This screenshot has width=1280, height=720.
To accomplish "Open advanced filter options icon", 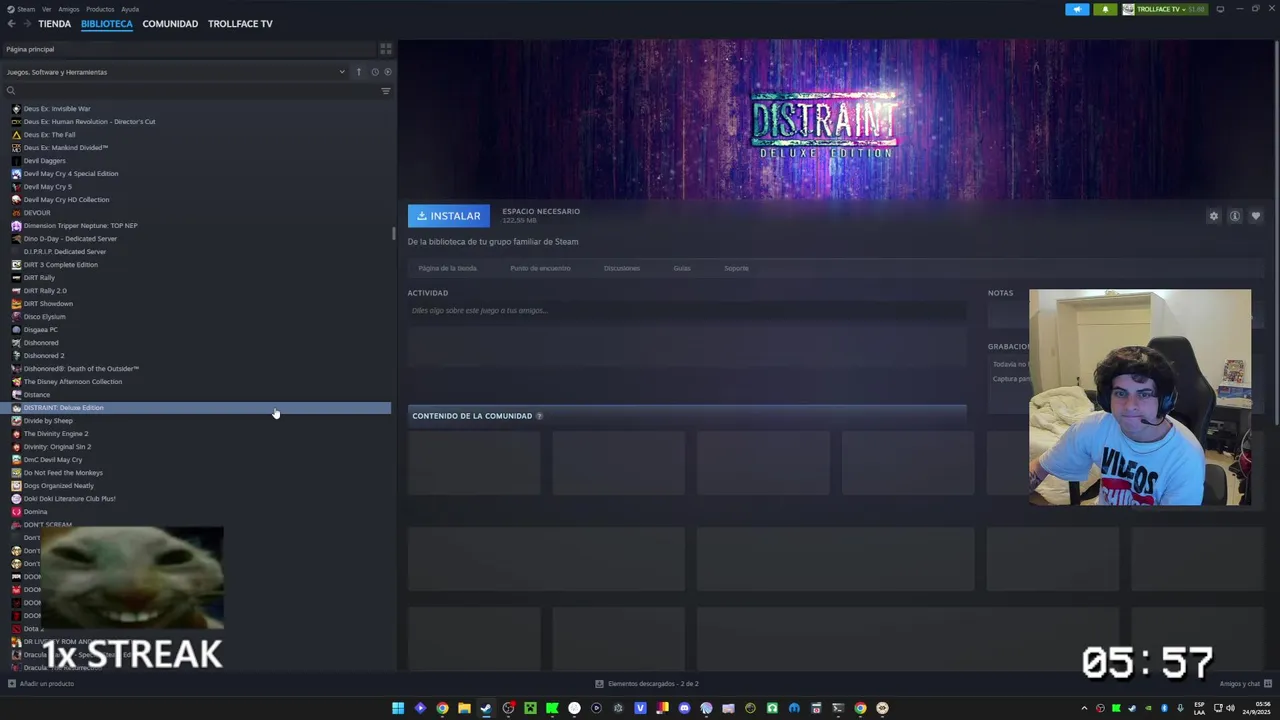I will (386, 91).
